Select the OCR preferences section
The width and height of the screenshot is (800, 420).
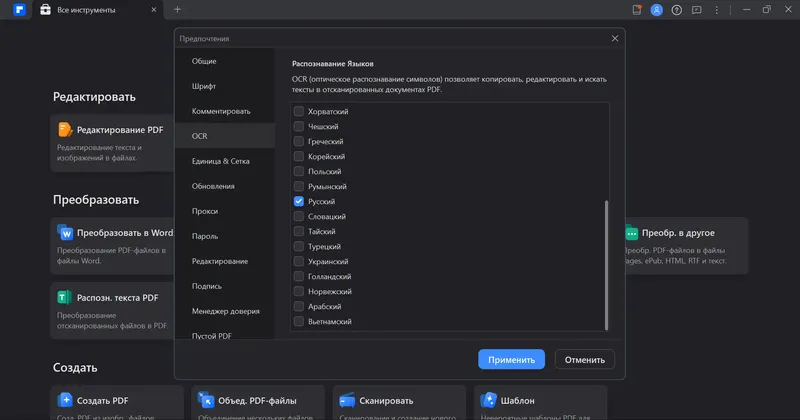tap(224, 136)
